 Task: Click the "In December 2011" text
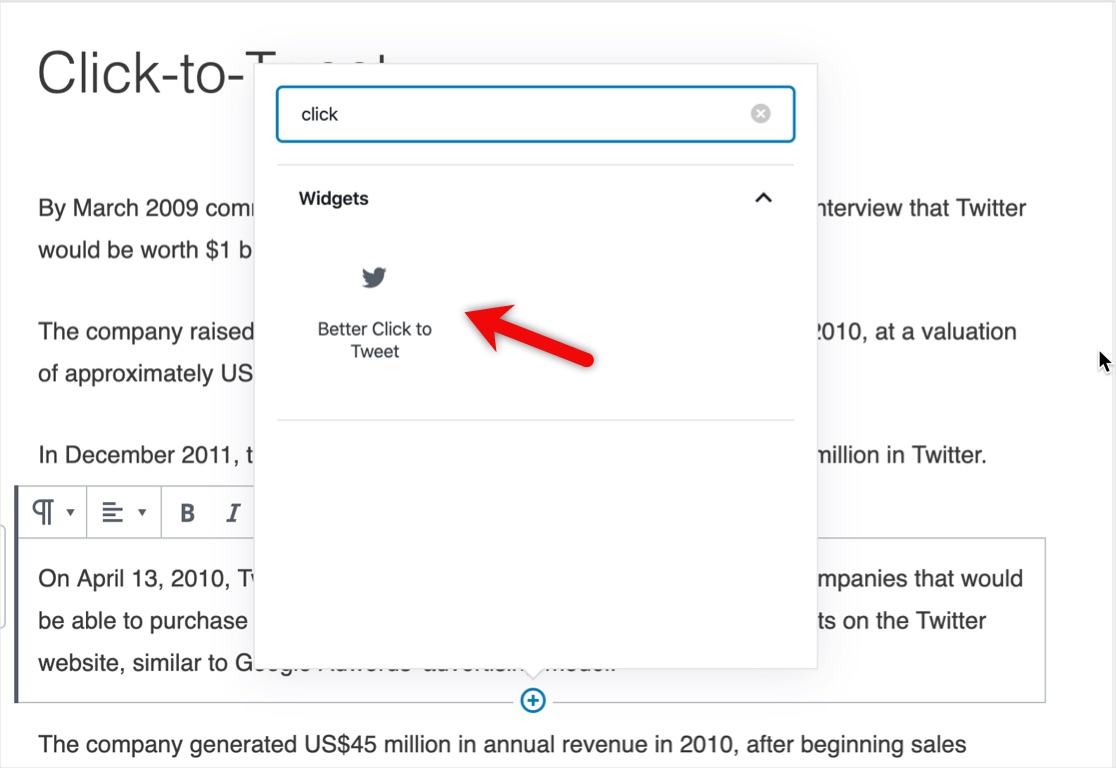click(x=146, y=455)
